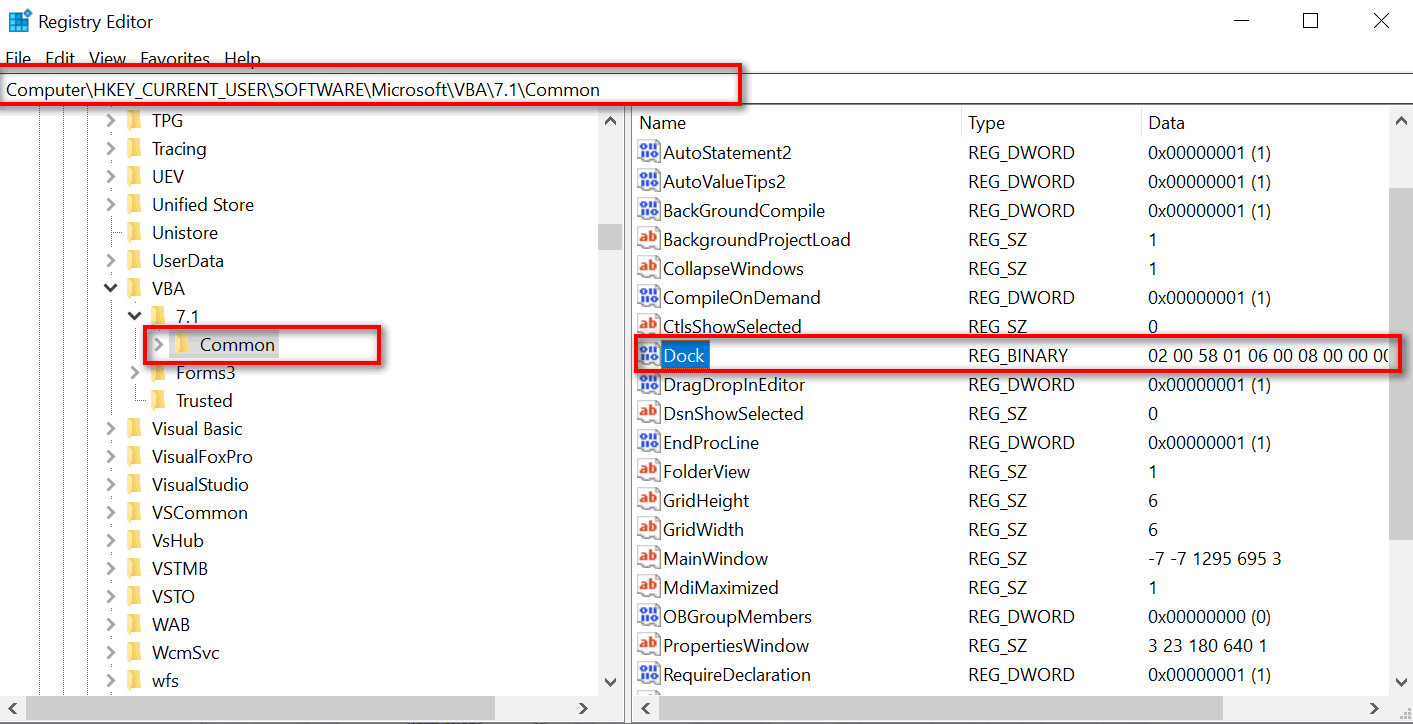Sort values by the Data column header
Screen dimensions: 1413x724
coord(1265,123)
